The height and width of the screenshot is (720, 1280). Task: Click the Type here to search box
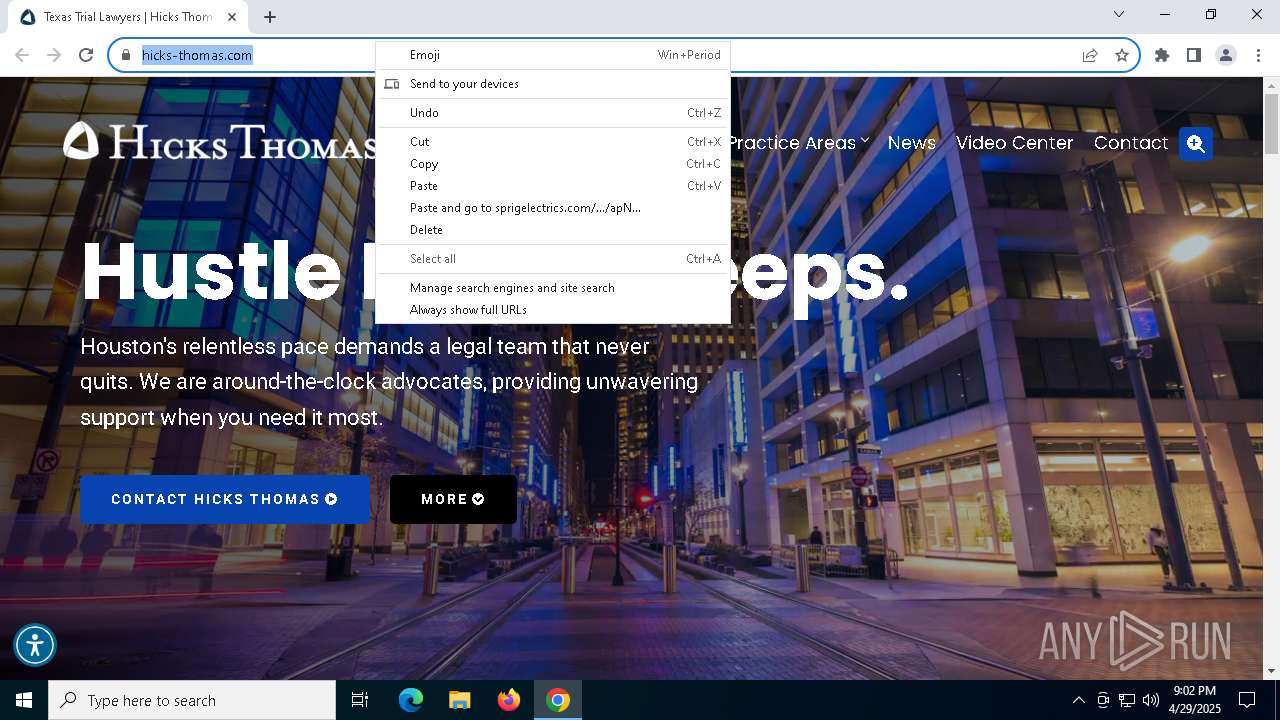pos(192,700)
